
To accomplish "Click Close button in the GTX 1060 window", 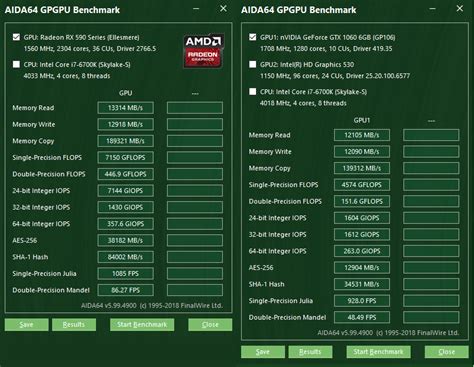I will coord(447,352).
